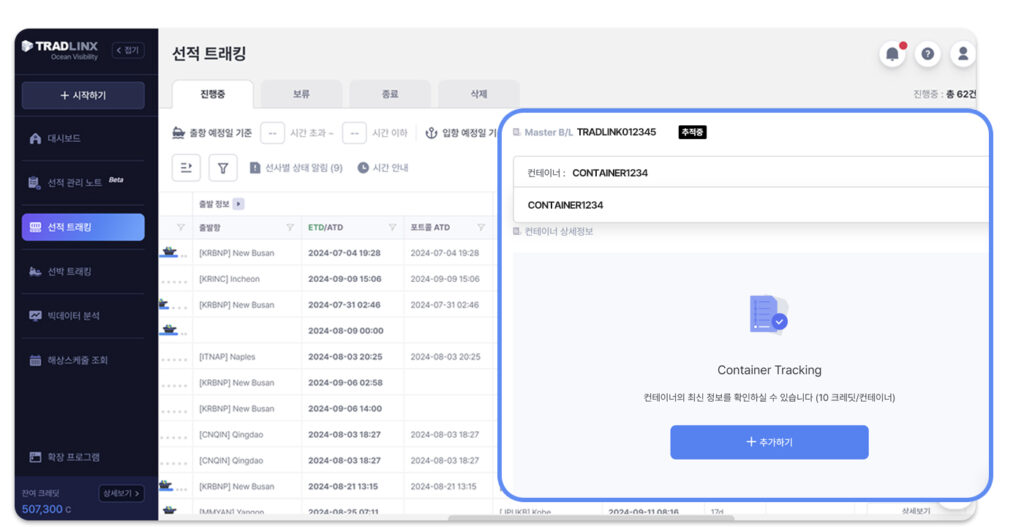Switch to the 진행중 tab

click(213, 95)
